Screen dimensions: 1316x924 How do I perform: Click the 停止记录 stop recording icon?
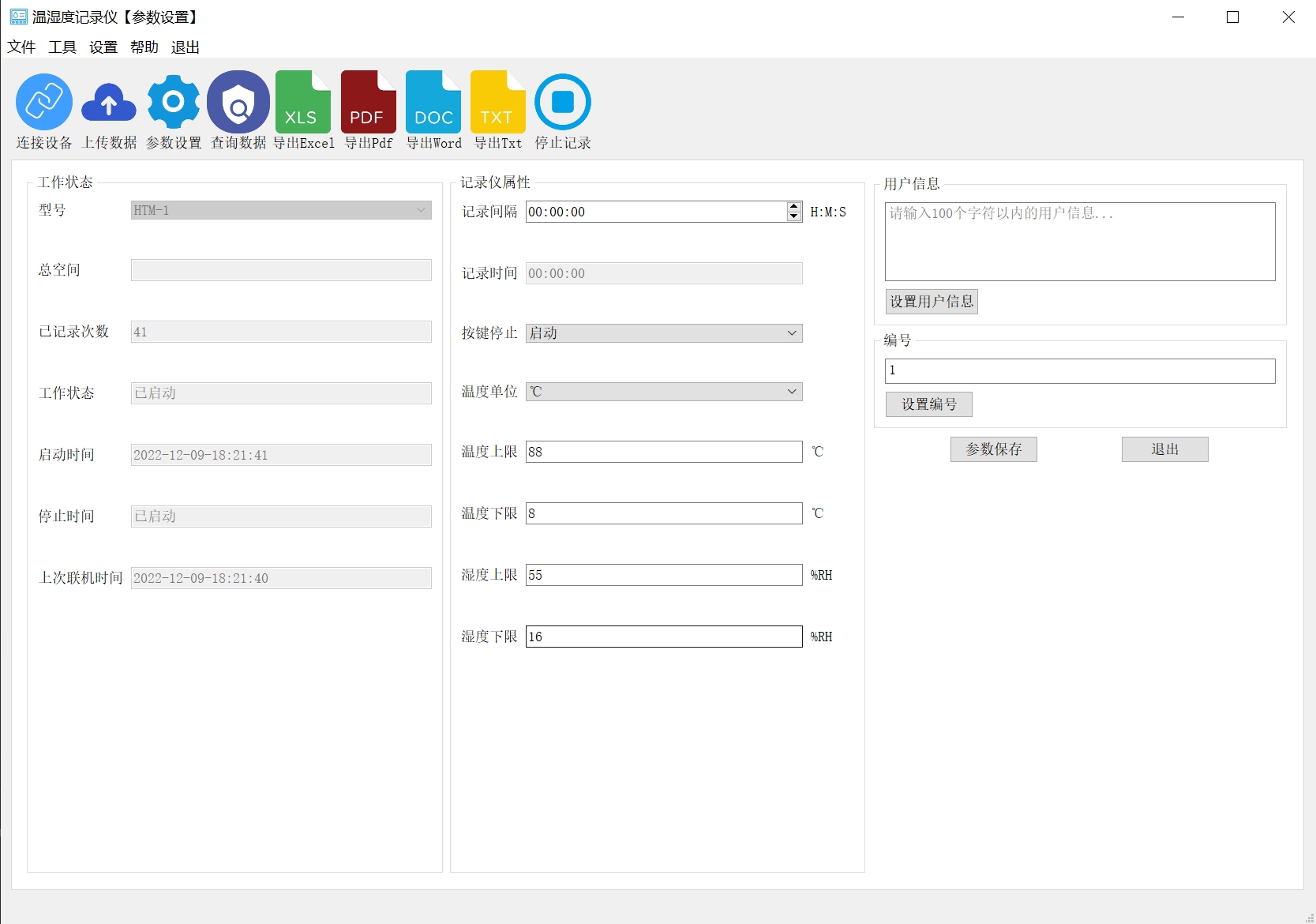pyautogui.click(x=563, y=102)
